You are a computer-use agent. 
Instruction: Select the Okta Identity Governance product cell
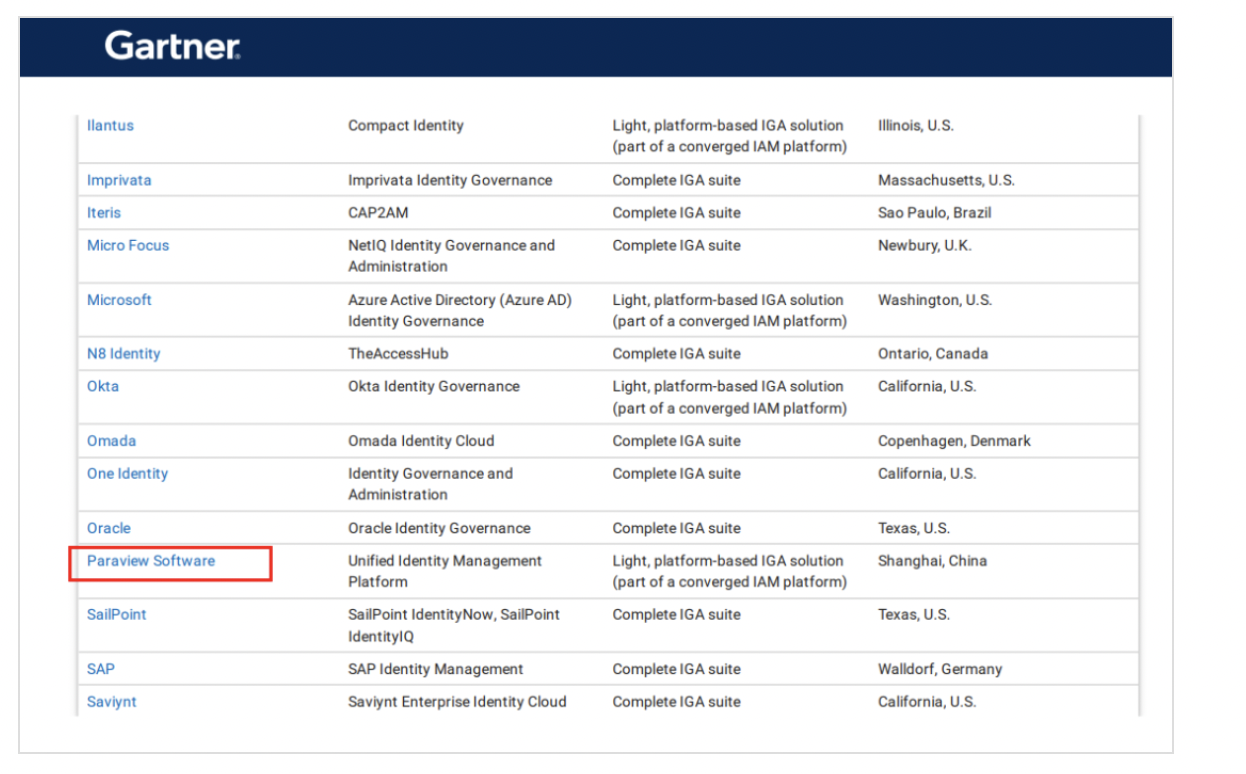pos(434,386)
